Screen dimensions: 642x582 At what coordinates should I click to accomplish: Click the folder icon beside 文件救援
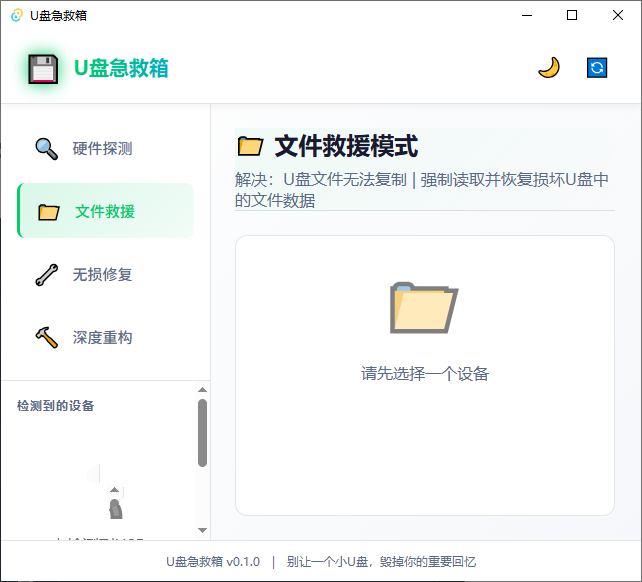[49, 212]
